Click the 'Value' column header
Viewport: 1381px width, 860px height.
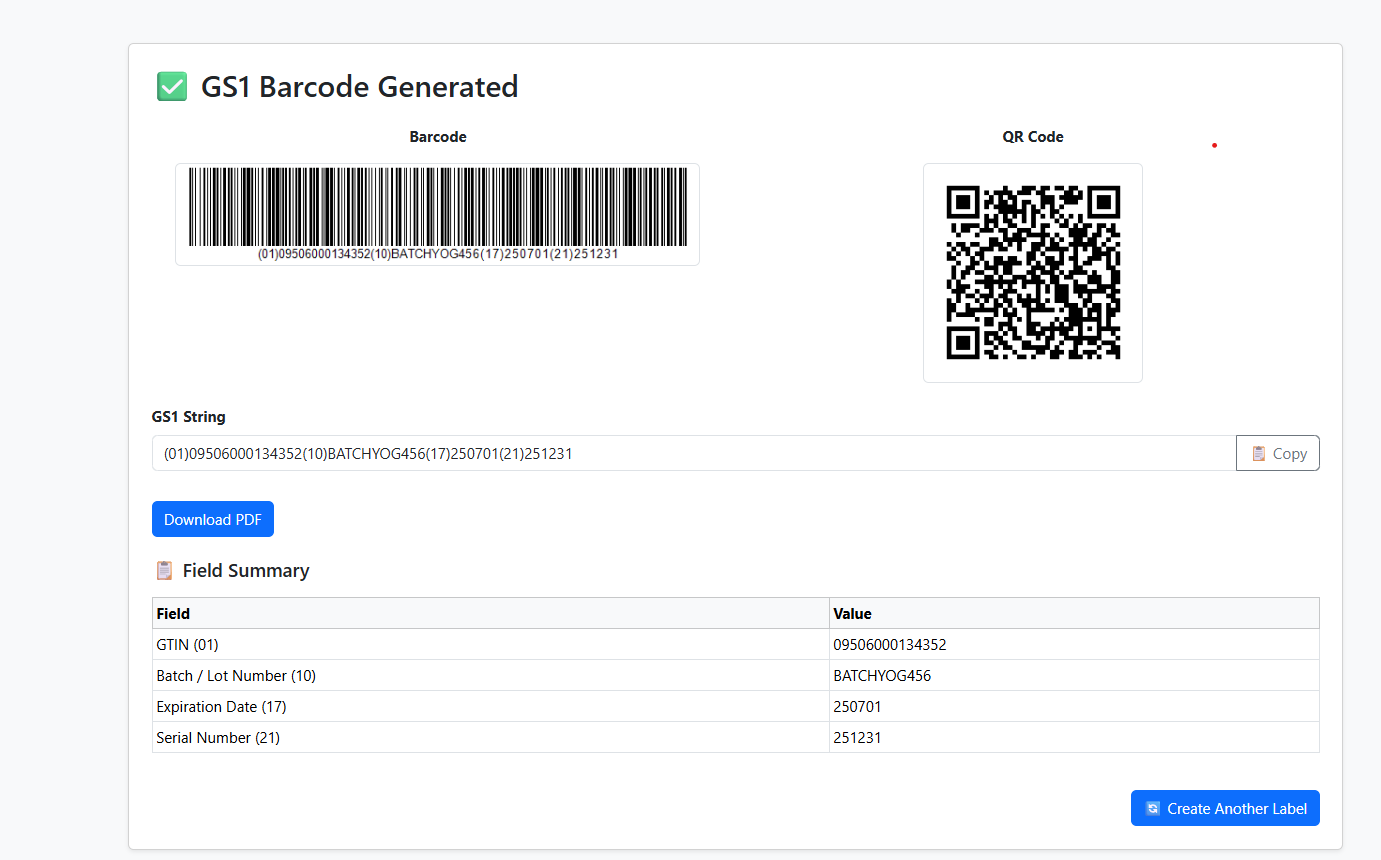pos(1074,613)
